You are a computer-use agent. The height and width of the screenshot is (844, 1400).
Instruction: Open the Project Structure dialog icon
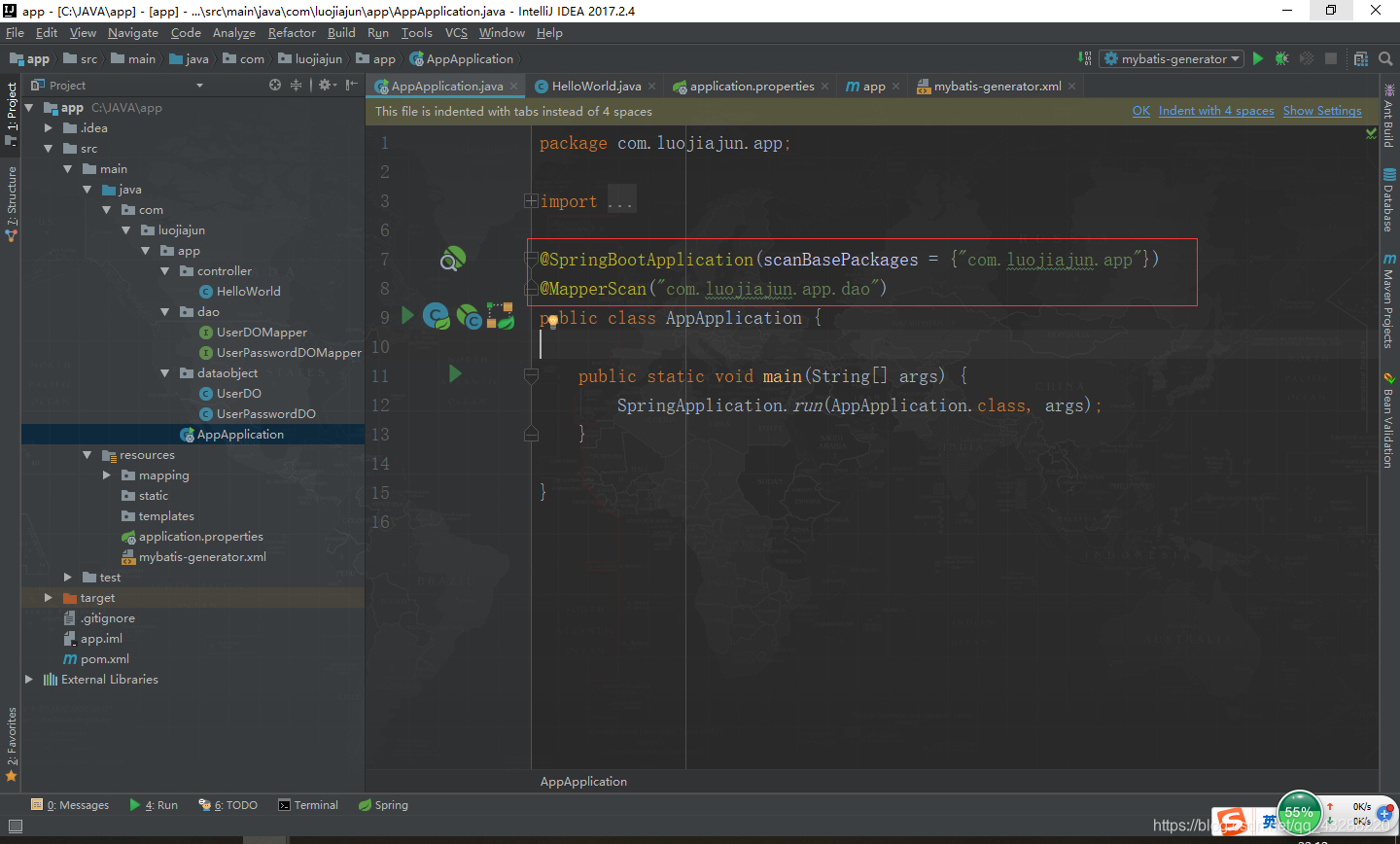(x=1361, y=58)
